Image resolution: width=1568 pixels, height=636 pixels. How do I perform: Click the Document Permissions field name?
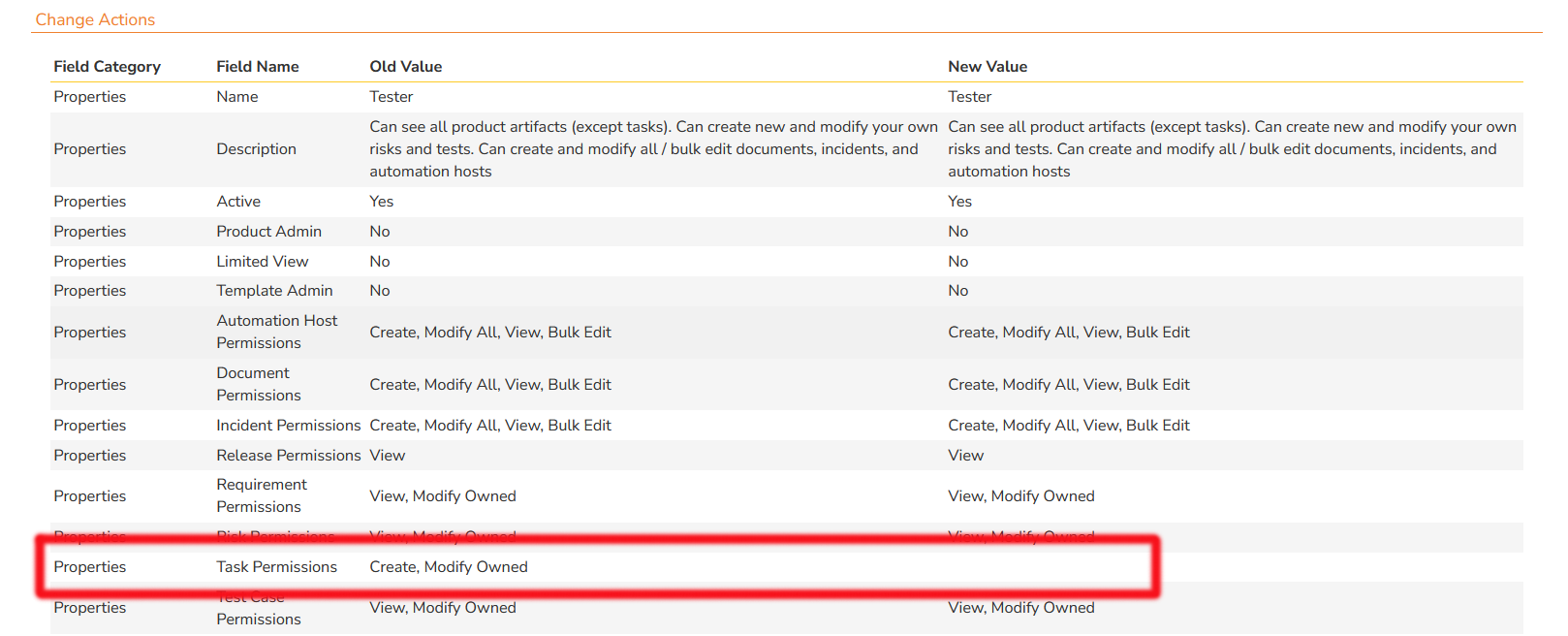(258, 384)
